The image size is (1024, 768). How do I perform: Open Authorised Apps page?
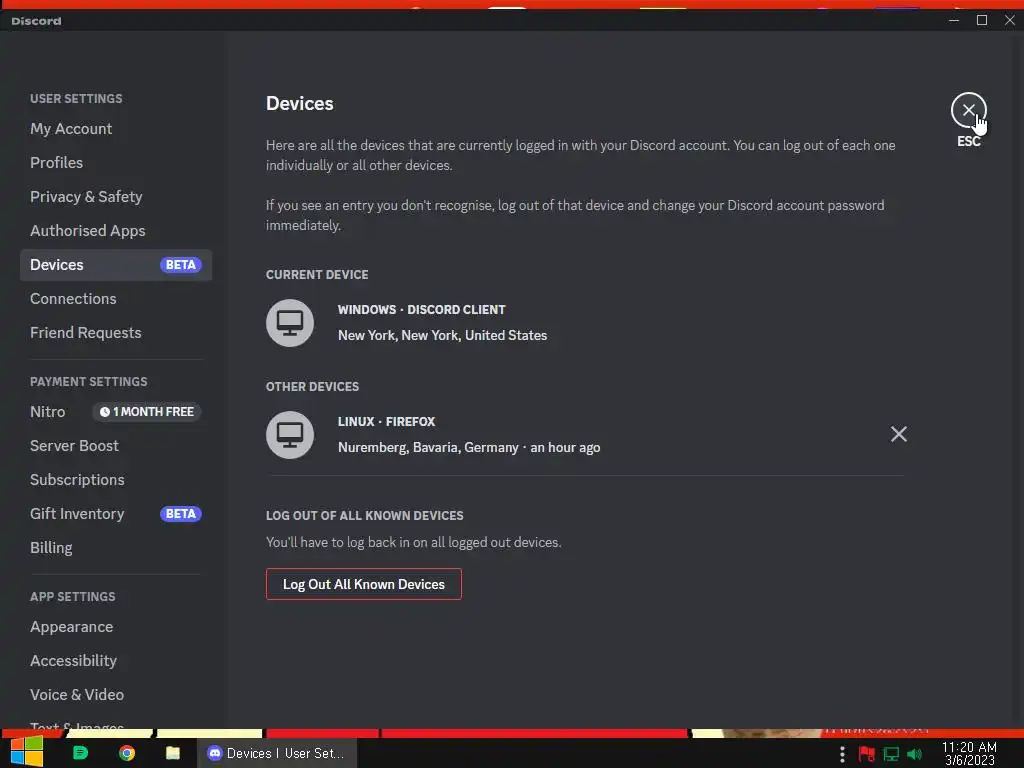(116, 231)
